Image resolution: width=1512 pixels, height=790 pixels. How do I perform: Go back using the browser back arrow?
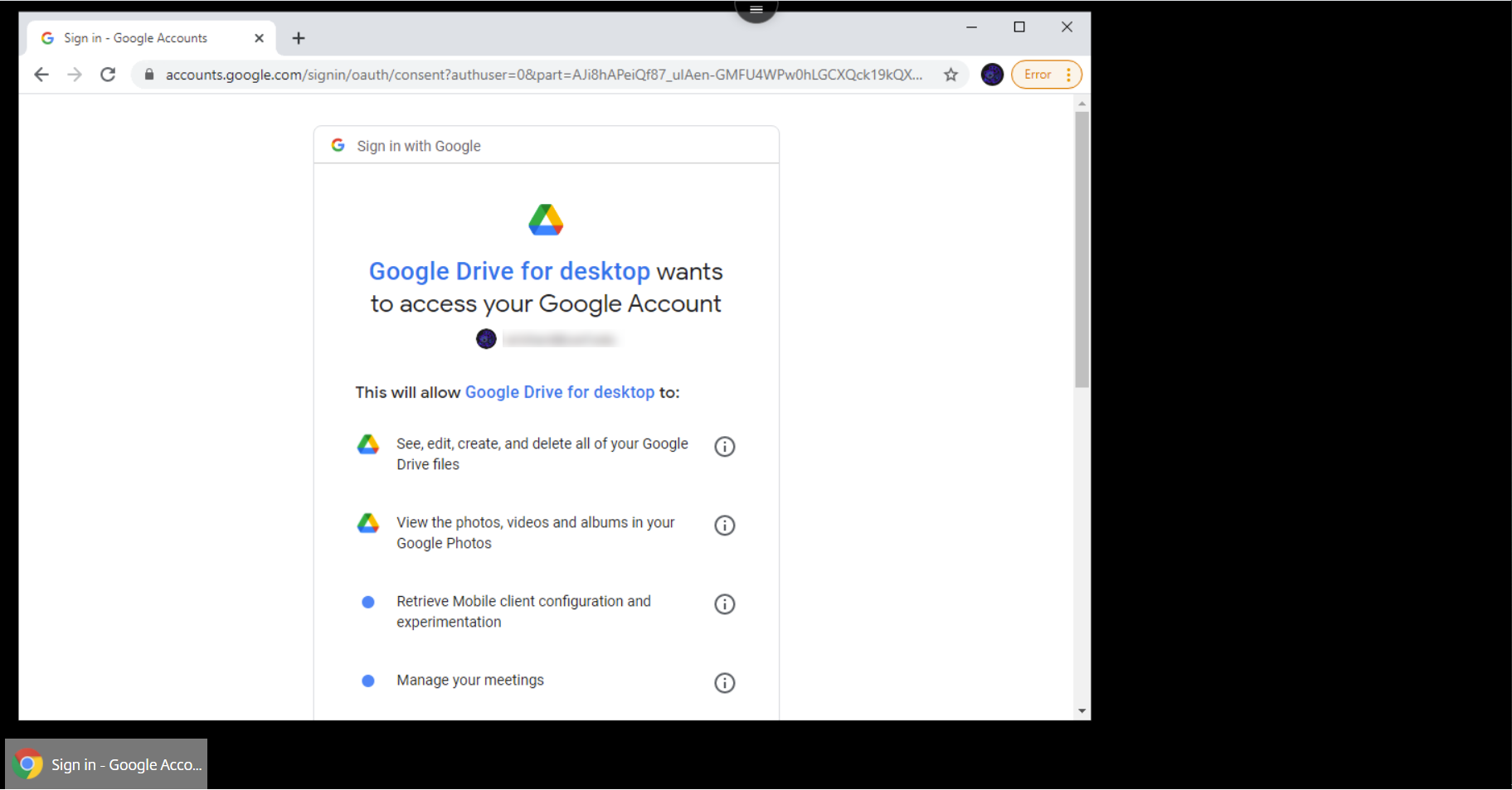pos(41,75)
